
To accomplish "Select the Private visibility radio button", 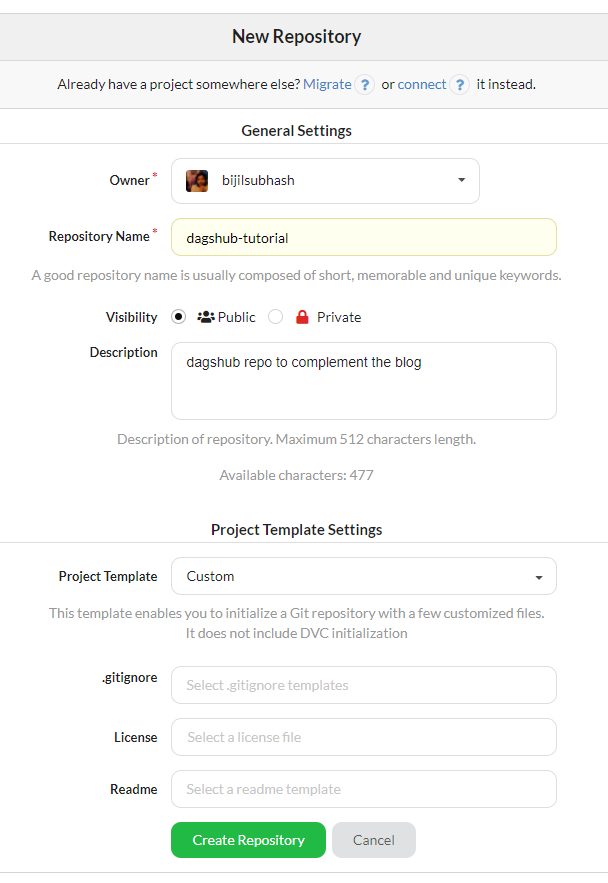I will [275, 317].
